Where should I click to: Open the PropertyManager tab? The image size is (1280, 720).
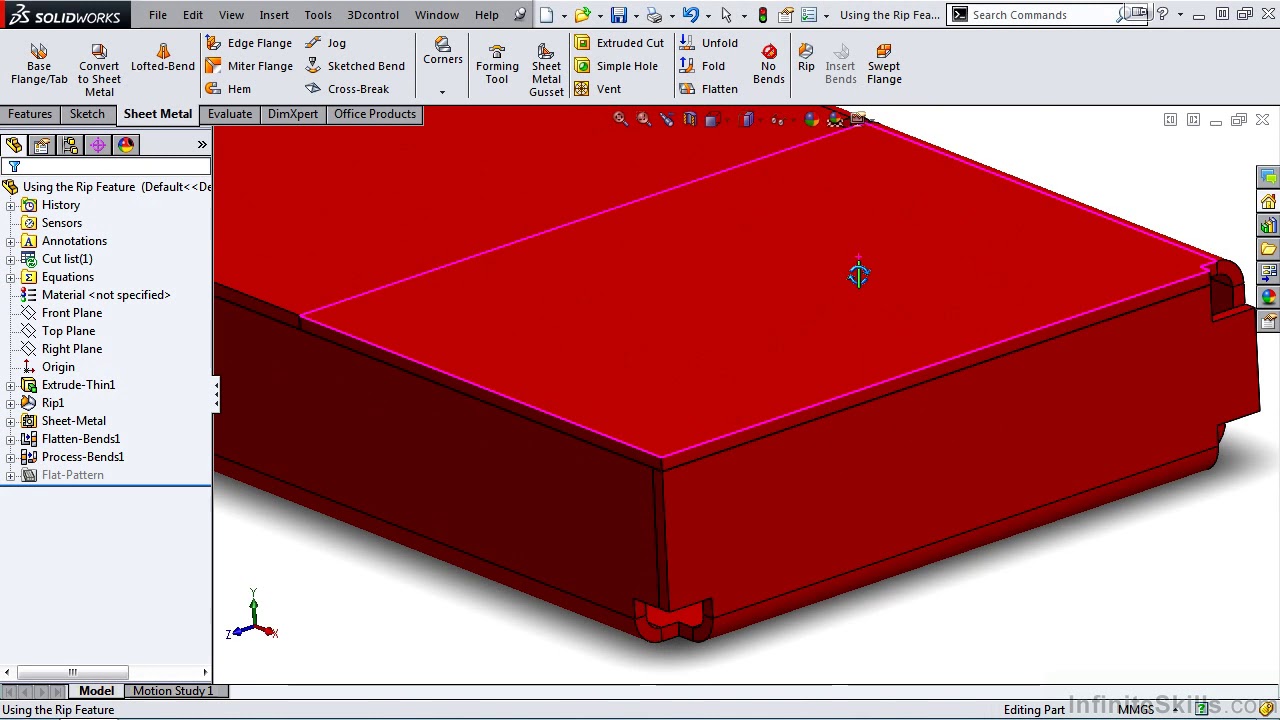(x=41, y=145)
